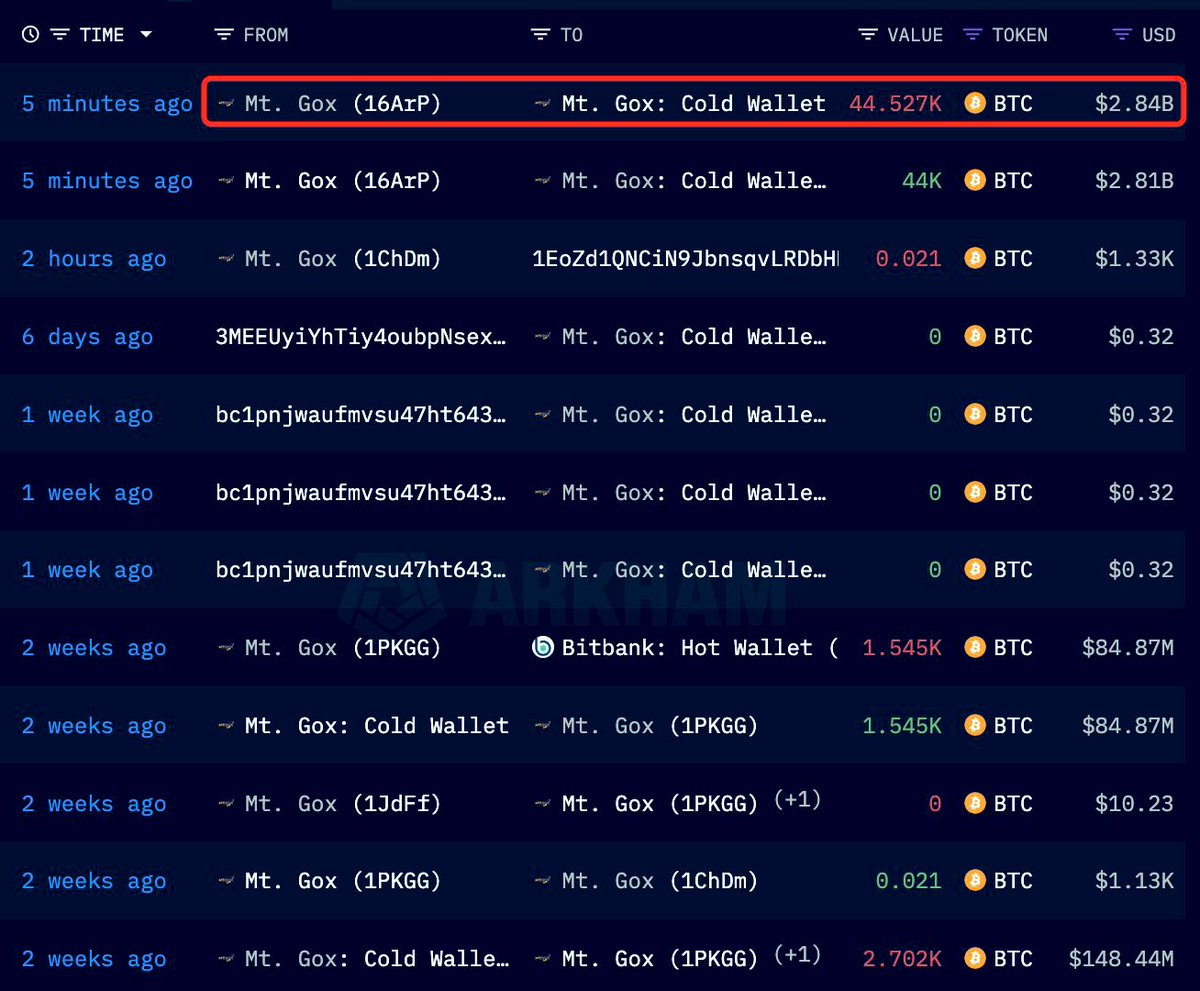
Task: Click the filter icon next to VALUE header
Action: (x=866, y=34)
